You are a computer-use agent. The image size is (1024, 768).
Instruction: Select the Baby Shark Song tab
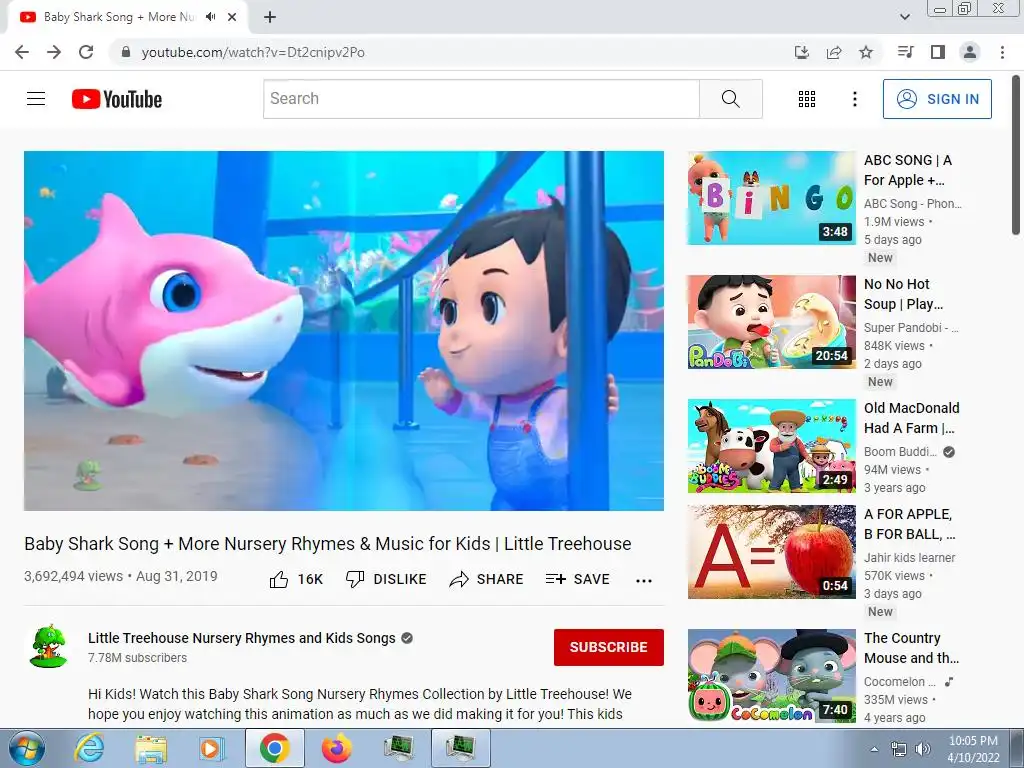pos(127,17)
